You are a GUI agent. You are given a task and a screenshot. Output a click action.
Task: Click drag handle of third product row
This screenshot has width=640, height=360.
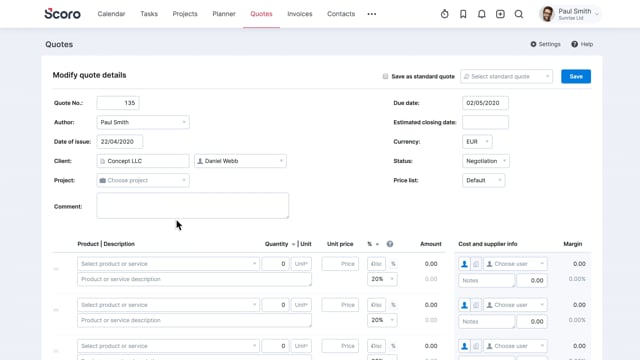click(x=56, y=351)
